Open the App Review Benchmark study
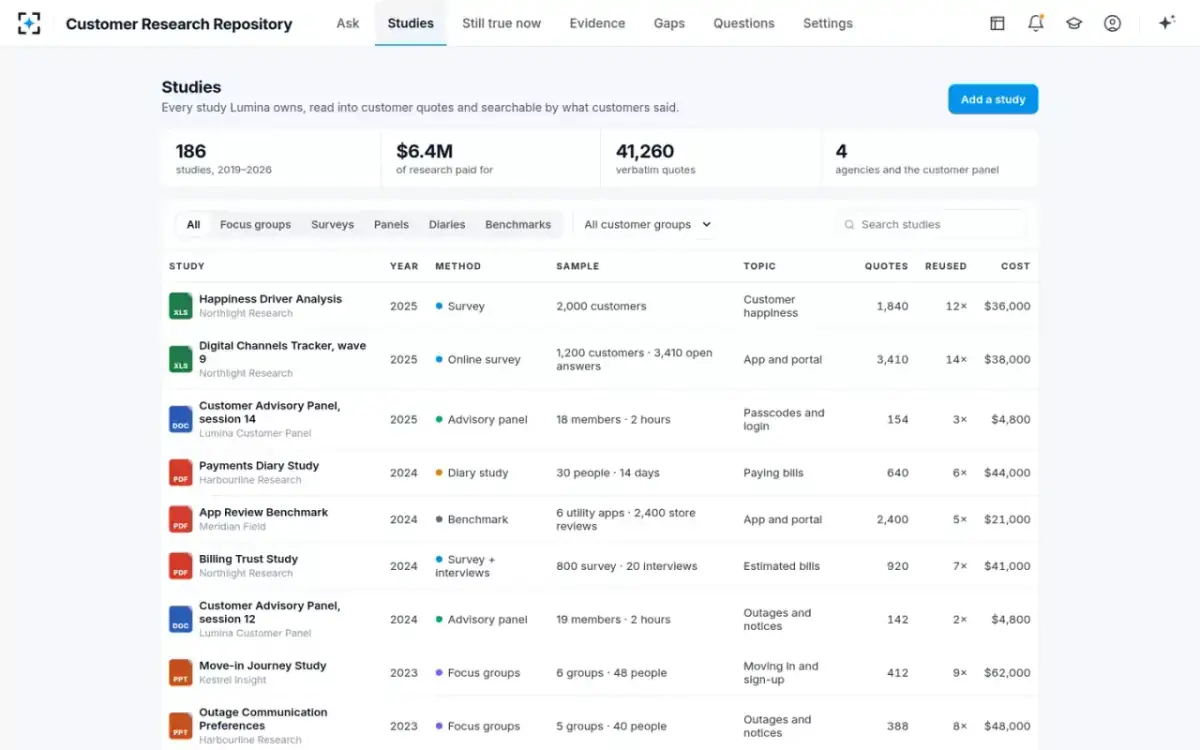The width and height of the screenshot is (1200, 750). pos(263,512)
